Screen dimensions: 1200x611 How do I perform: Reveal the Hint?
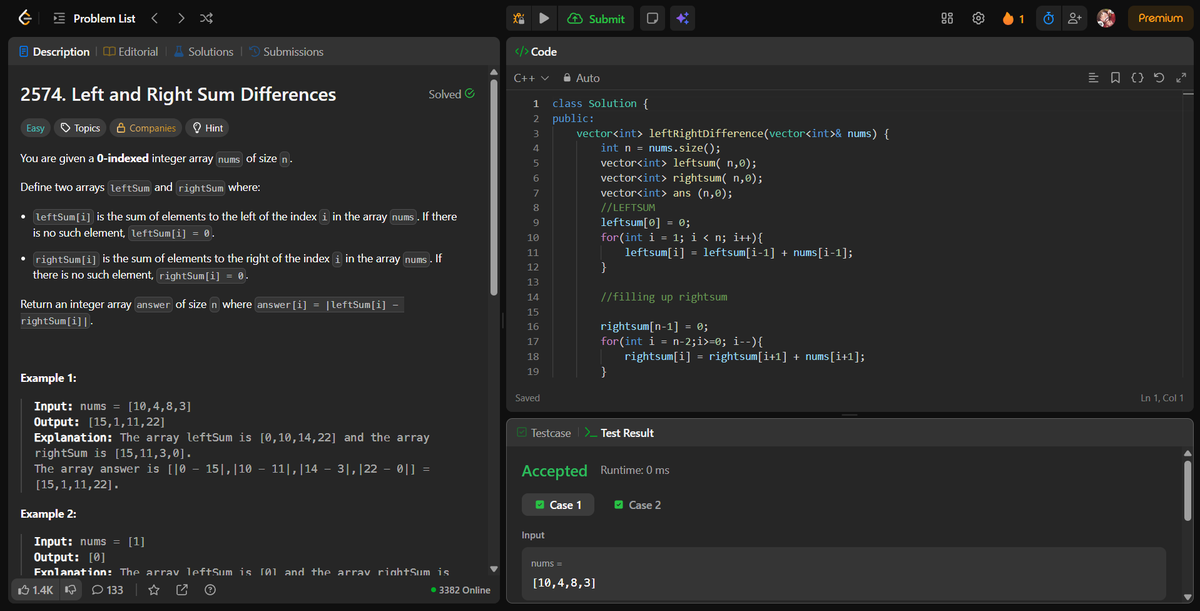pyautogui.click(x=208, y=128)
